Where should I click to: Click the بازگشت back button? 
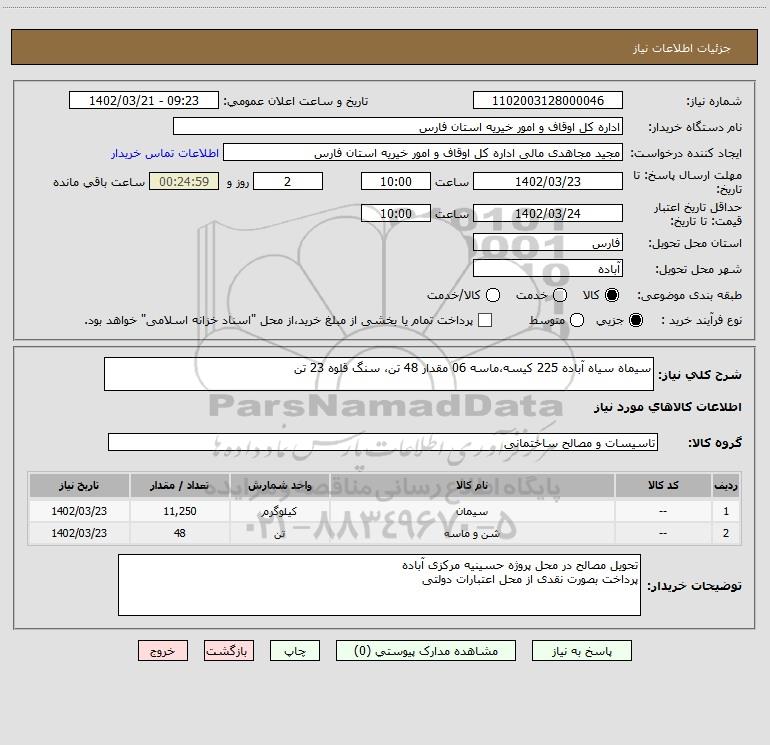click(229, 651)
